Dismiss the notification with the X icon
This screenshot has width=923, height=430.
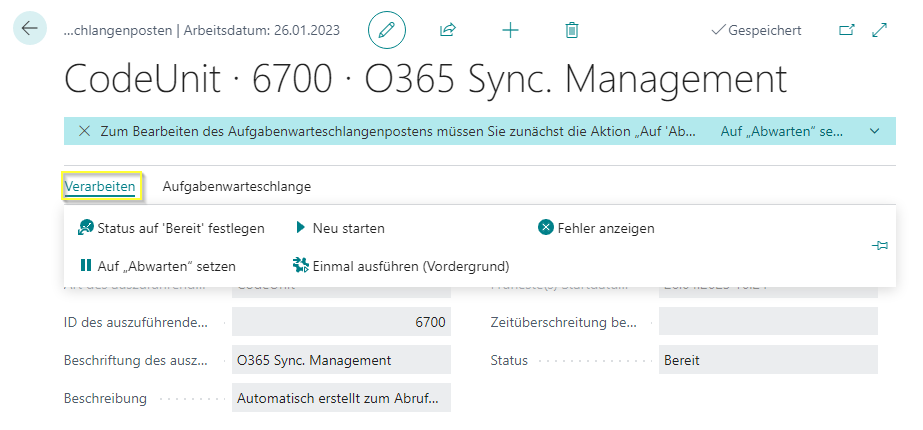84,131
